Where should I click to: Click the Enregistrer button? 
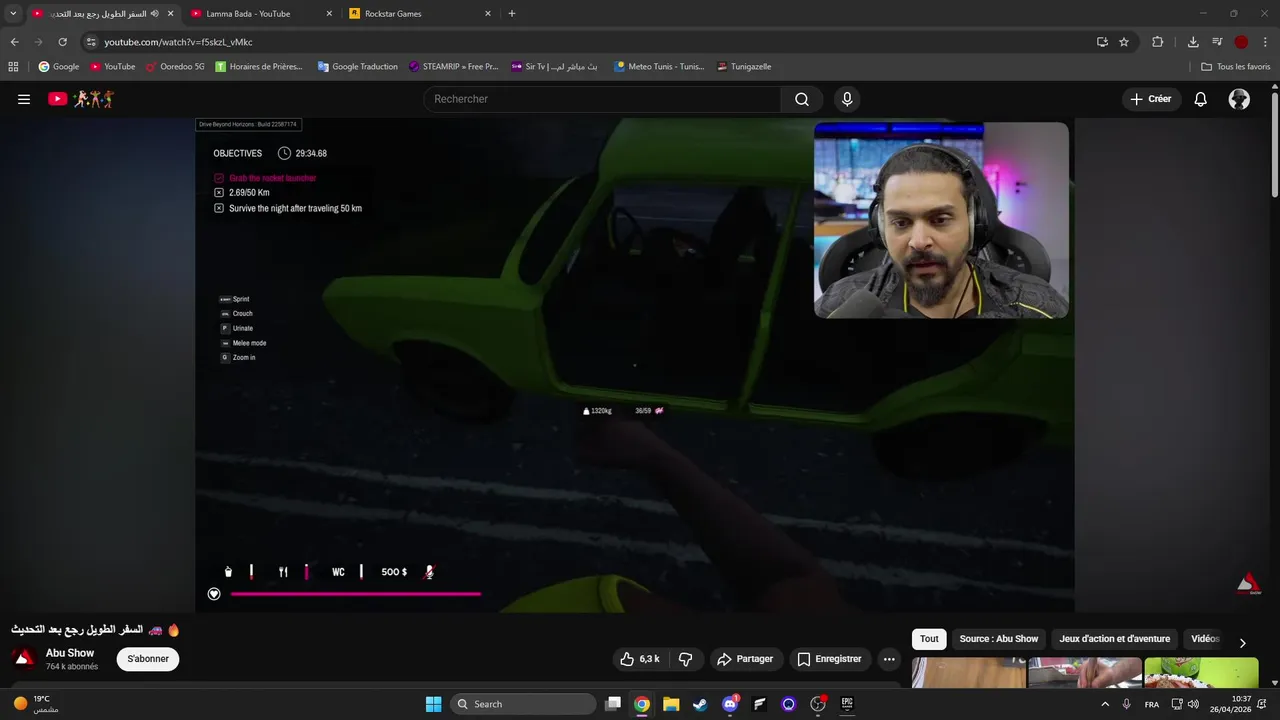(829, 659)
